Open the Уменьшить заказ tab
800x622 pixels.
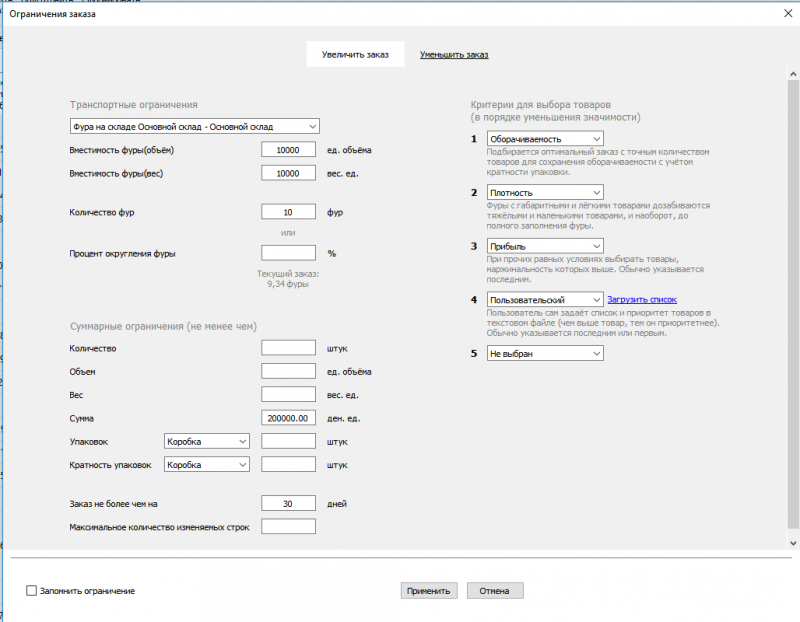(454, 54)
